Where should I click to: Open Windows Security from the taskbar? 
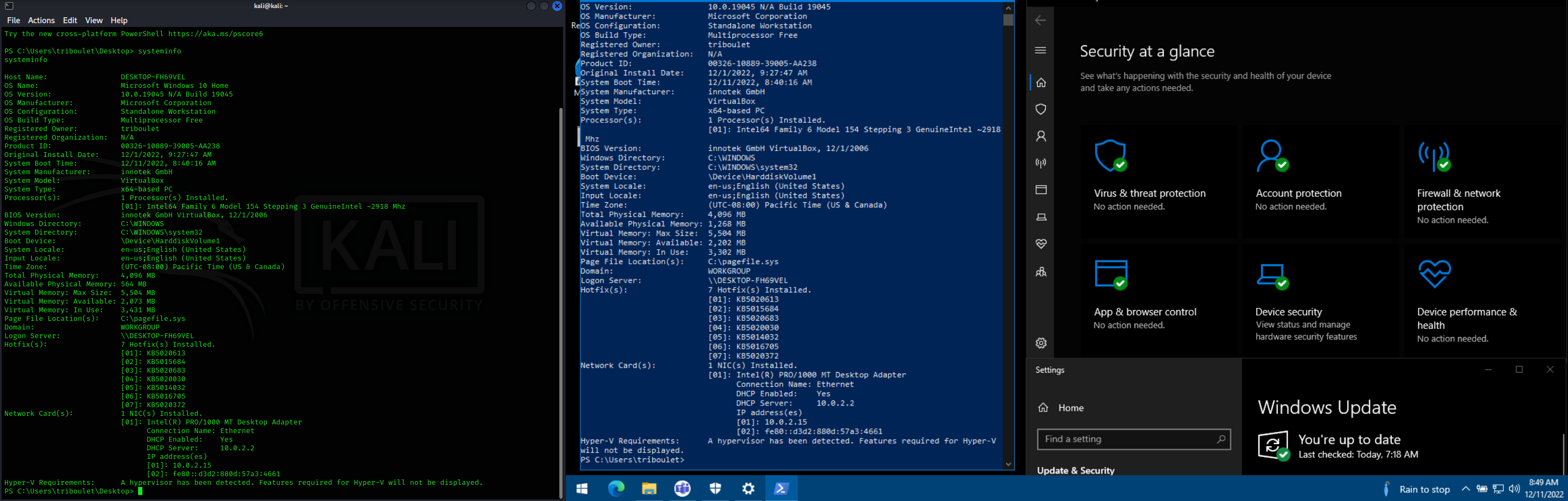point(715,488)
